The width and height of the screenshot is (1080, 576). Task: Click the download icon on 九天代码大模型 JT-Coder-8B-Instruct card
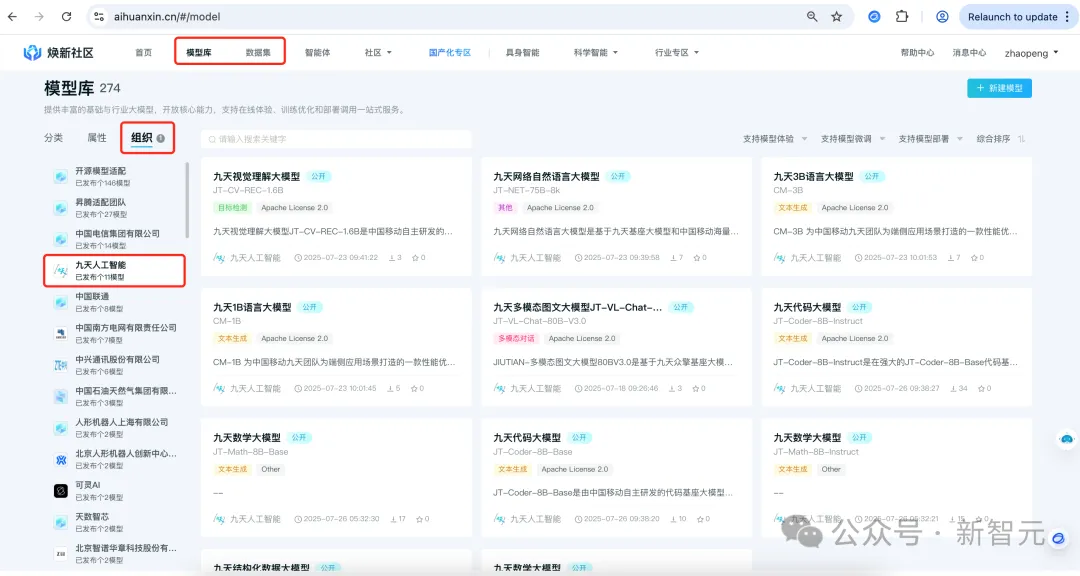pyautogui.click(x=954, y=389)
